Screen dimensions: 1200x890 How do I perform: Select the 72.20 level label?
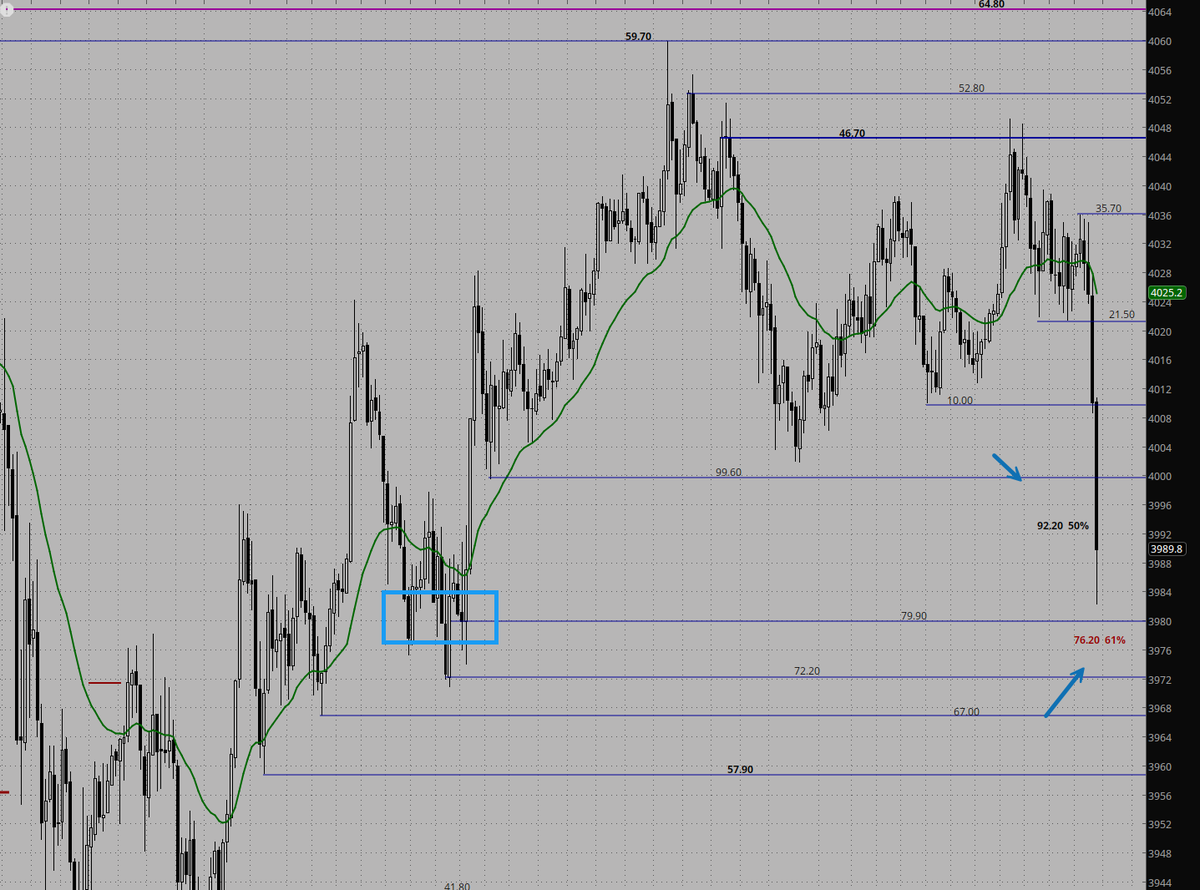807,671
